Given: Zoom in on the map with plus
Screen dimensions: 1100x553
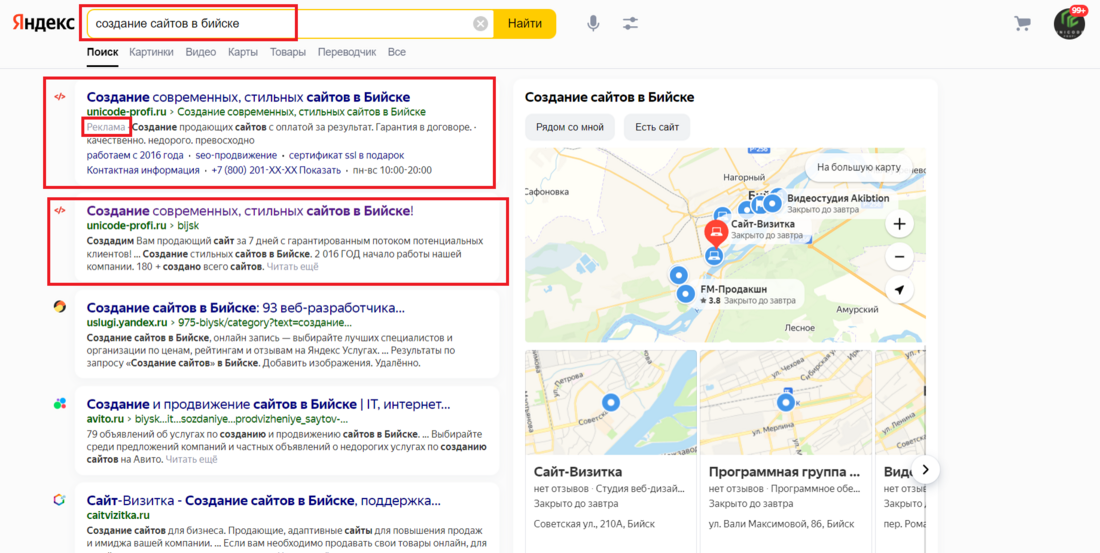Looking at the screenshot, I should click(899, 225).
